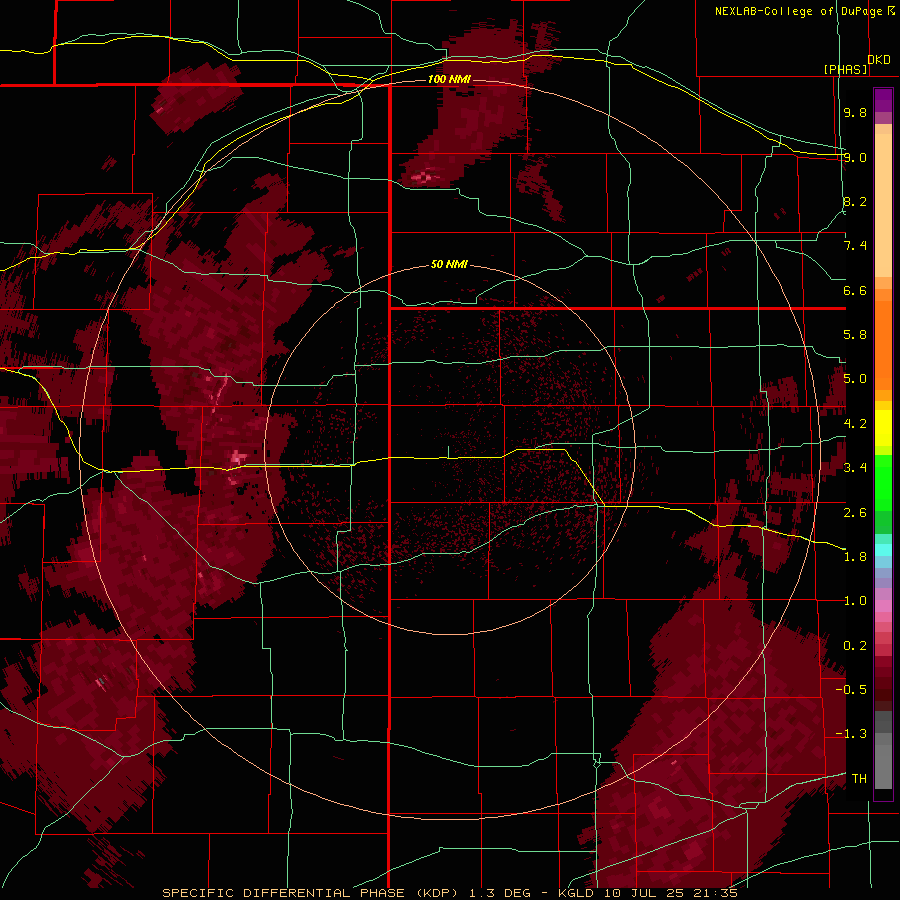Pick the pink band of the color bar
This screenshot has width=900, height=900.
point(883,606)
